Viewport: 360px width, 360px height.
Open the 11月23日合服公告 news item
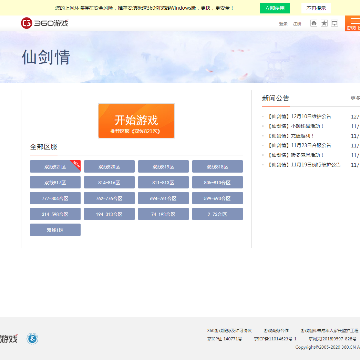[x=299, y=145]
